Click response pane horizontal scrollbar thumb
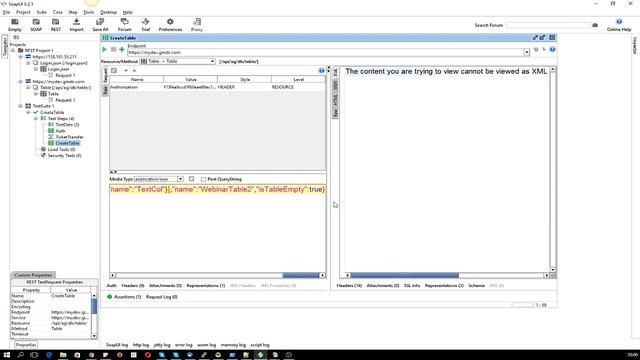This screenshot has width=640, height=360. pyautogui.click(x=404, y=276)
